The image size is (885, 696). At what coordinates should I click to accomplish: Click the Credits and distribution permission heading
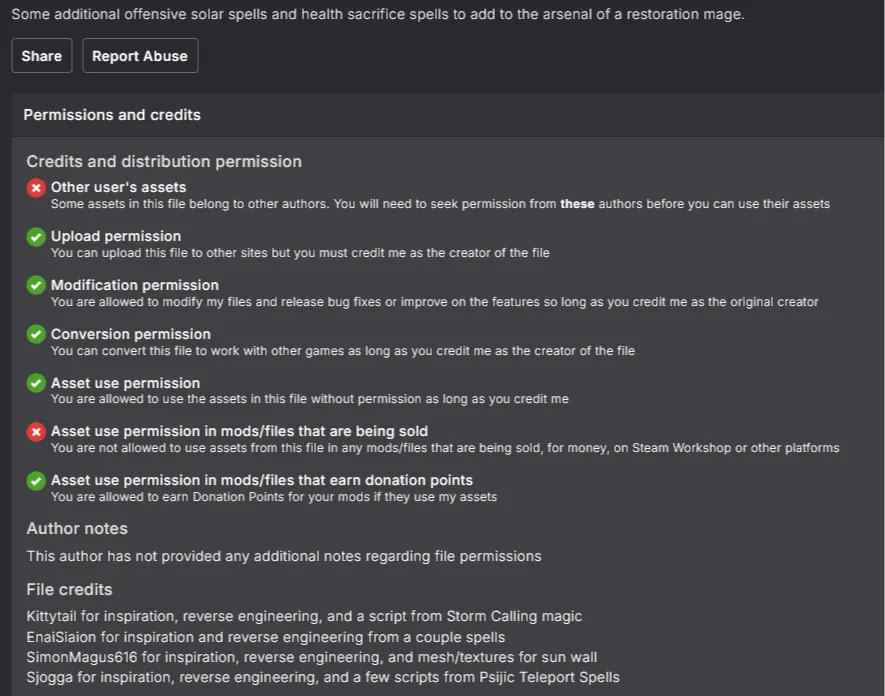point(164,161)
